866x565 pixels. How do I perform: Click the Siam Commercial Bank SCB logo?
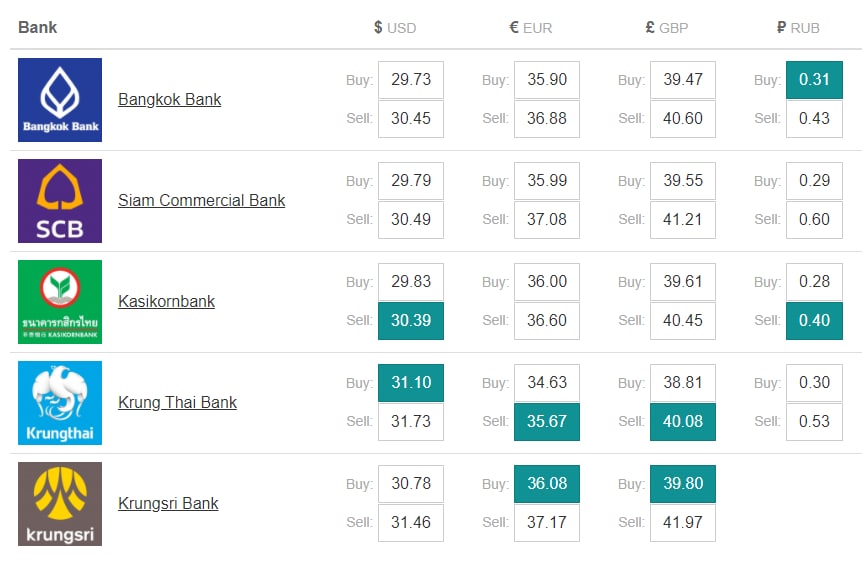click(60, 201)
